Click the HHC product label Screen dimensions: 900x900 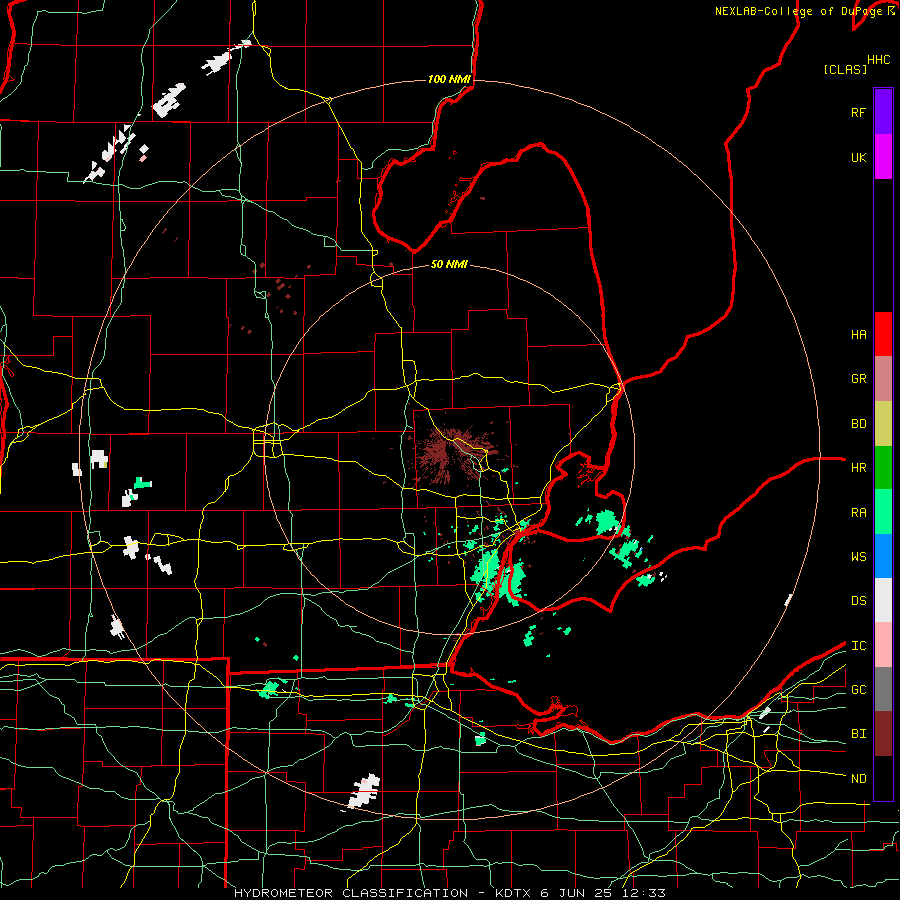point(879,60)
